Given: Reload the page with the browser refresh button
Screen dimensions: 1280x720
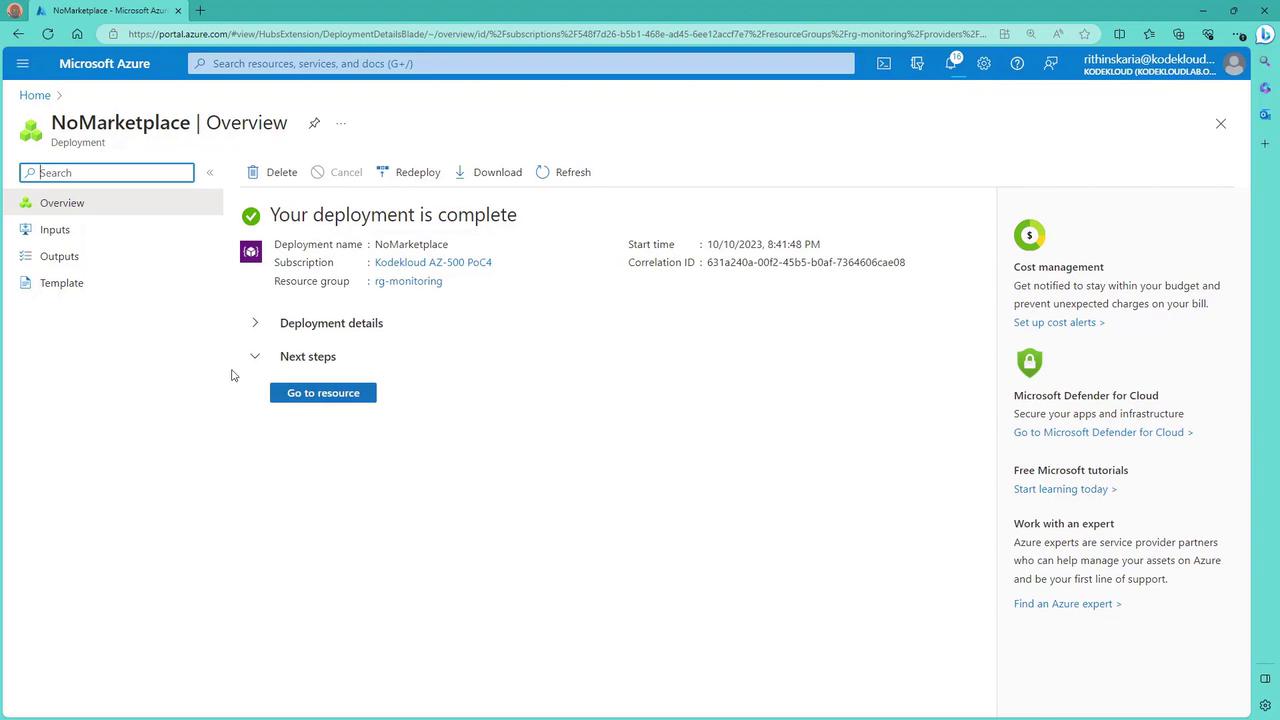Looking at the screenshot, I should (48, 34).
